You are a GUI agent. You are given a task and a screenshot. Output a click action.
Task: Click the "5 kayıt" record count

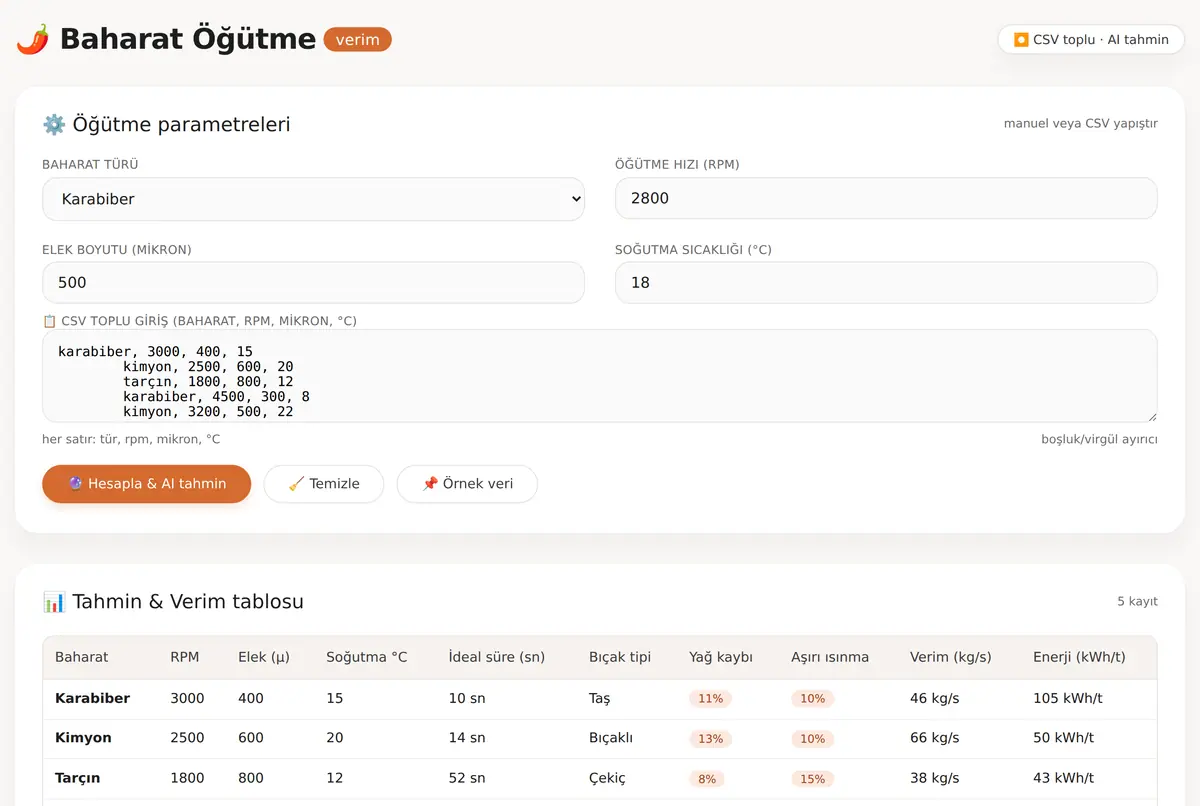[x=1138, y=601]
